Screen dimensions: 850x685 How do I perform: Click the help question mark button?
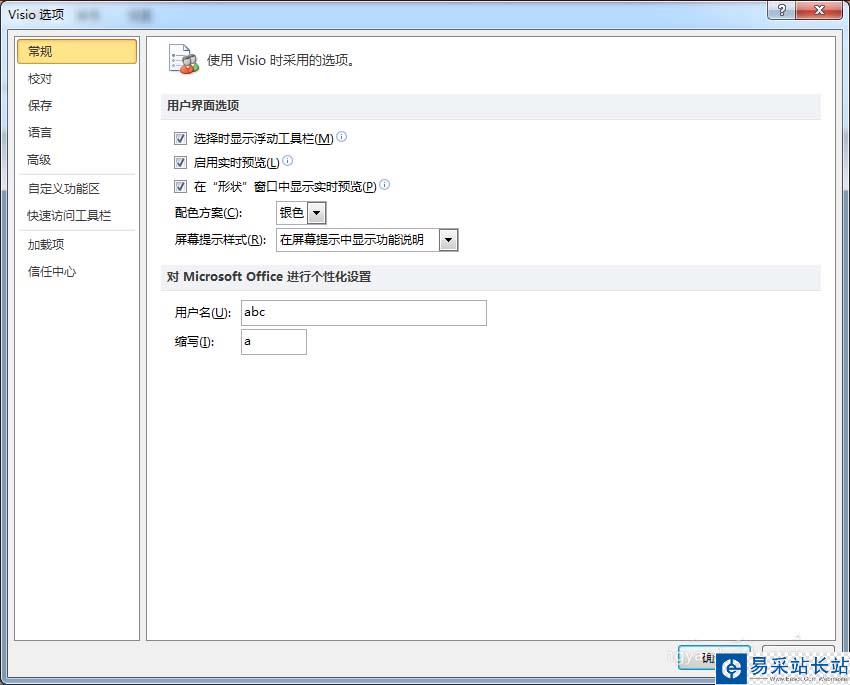(x=781, y=10)
